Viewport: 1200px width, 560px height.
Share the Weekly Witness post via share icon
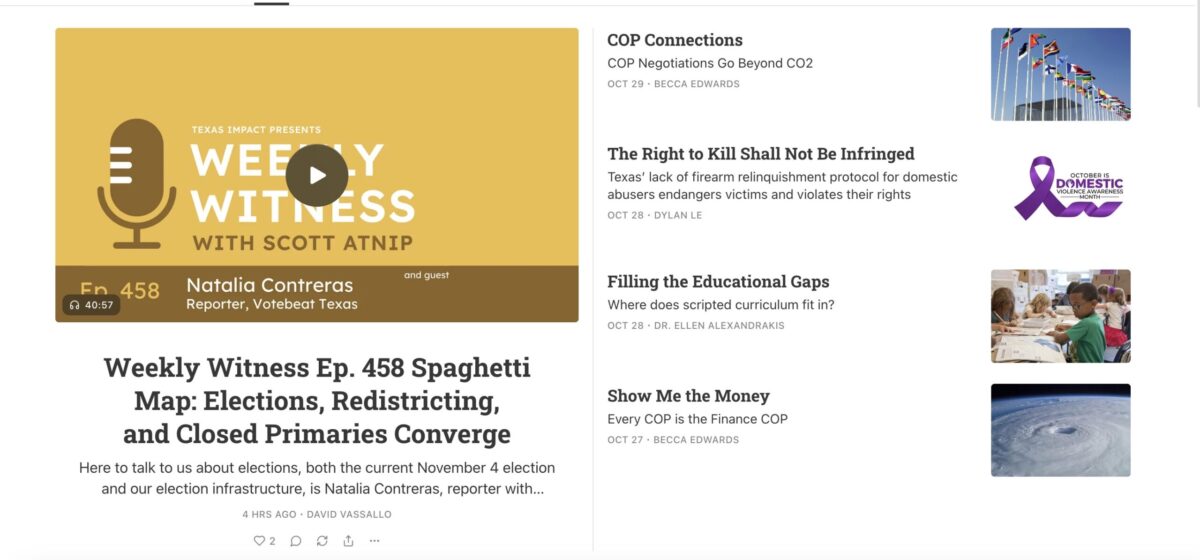click(x=348, y=541)
